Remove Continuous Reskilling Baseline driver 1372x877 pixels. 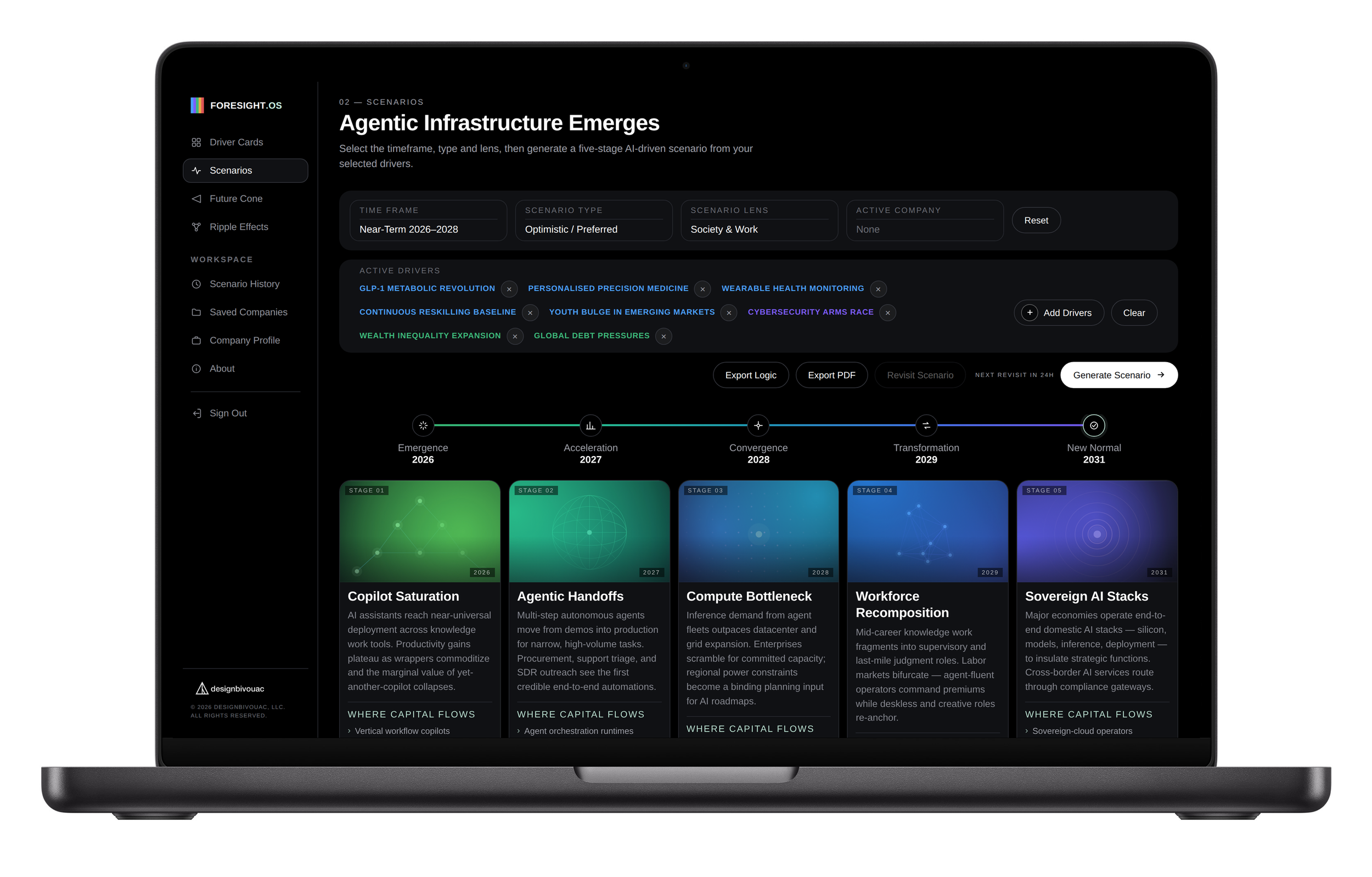pyautogui.click(x=530, y=313)
